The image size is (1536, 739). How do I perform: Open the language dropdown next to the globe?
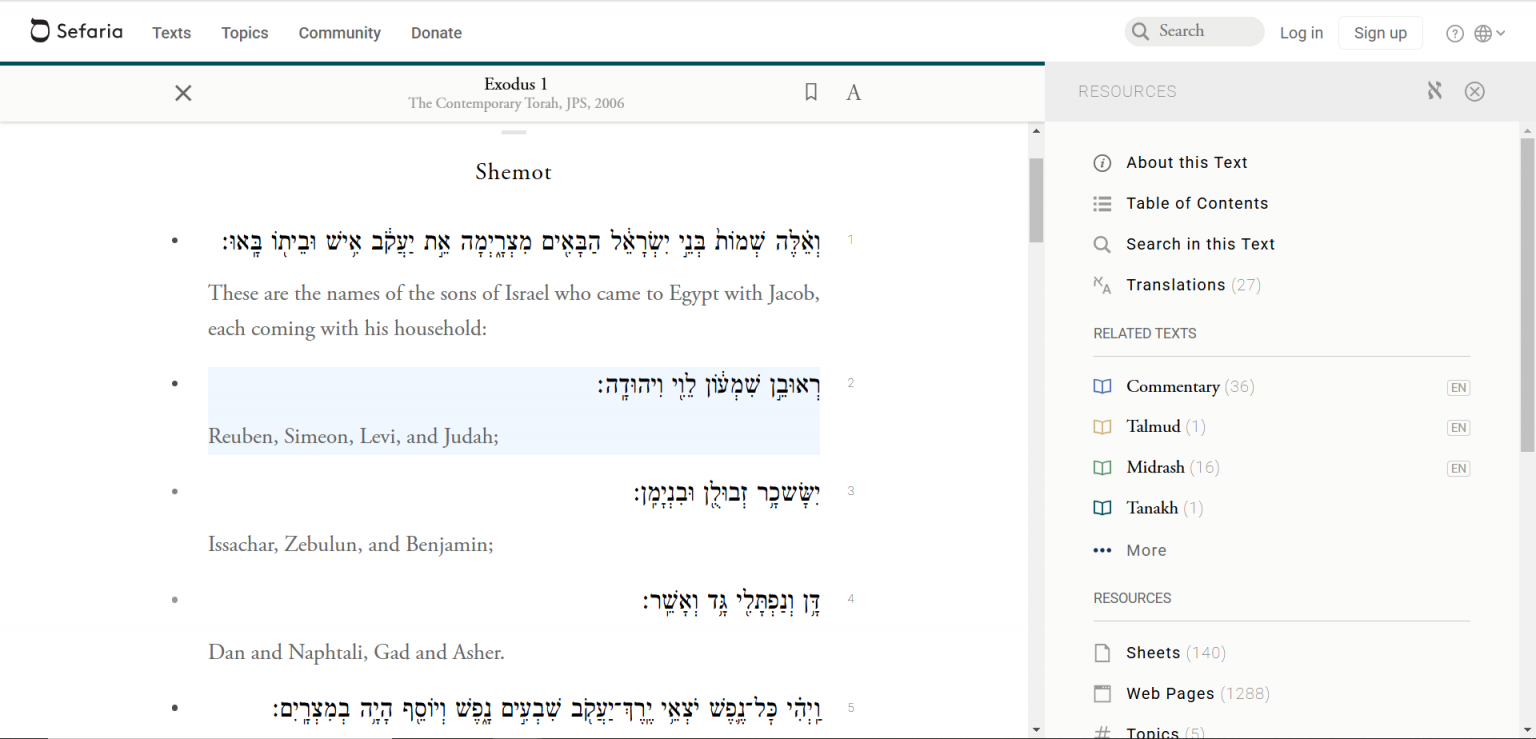pyautogui.click(x=1489, y=32)
